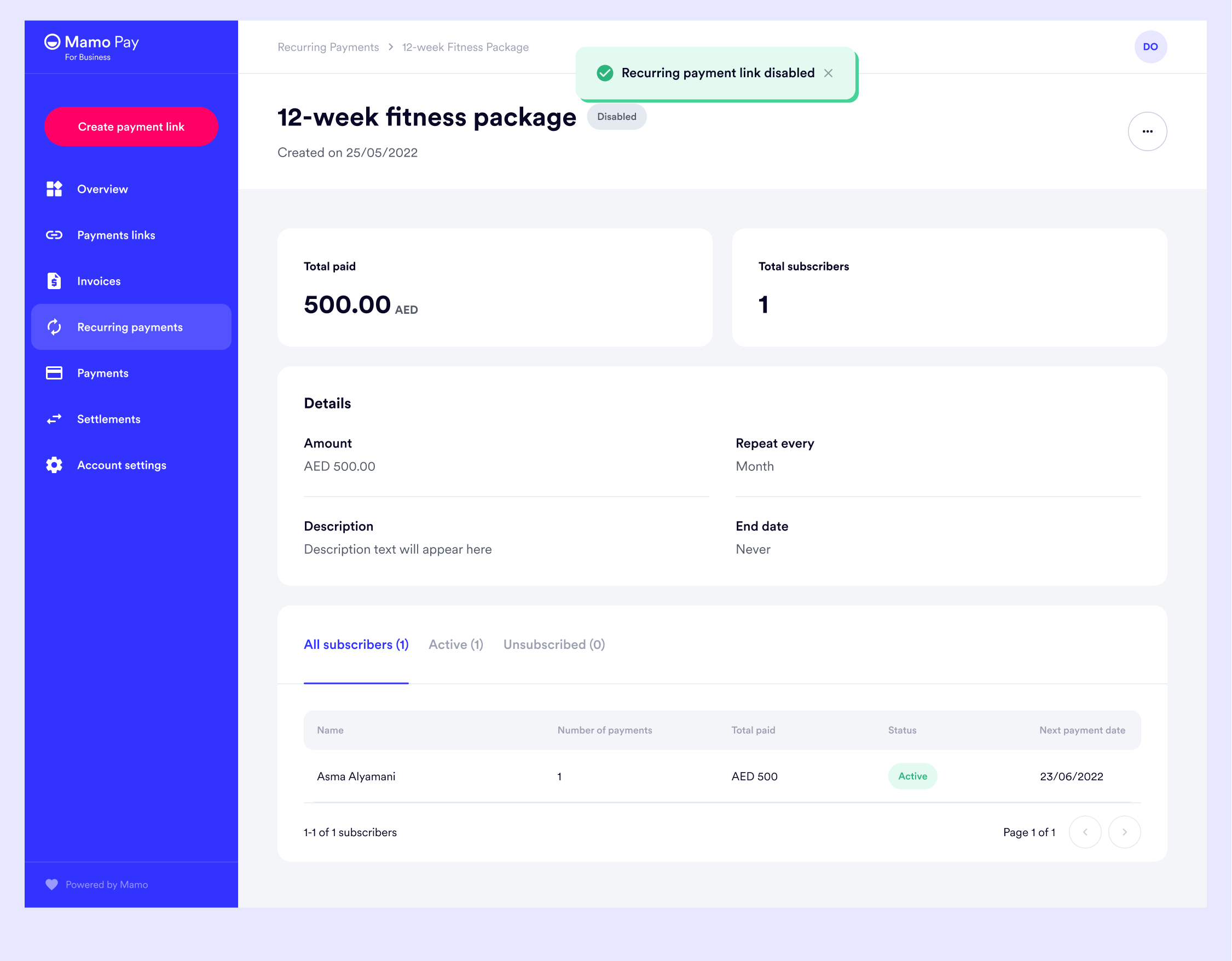
Task: Click the Create payment link button
Action: click(131, 127)
